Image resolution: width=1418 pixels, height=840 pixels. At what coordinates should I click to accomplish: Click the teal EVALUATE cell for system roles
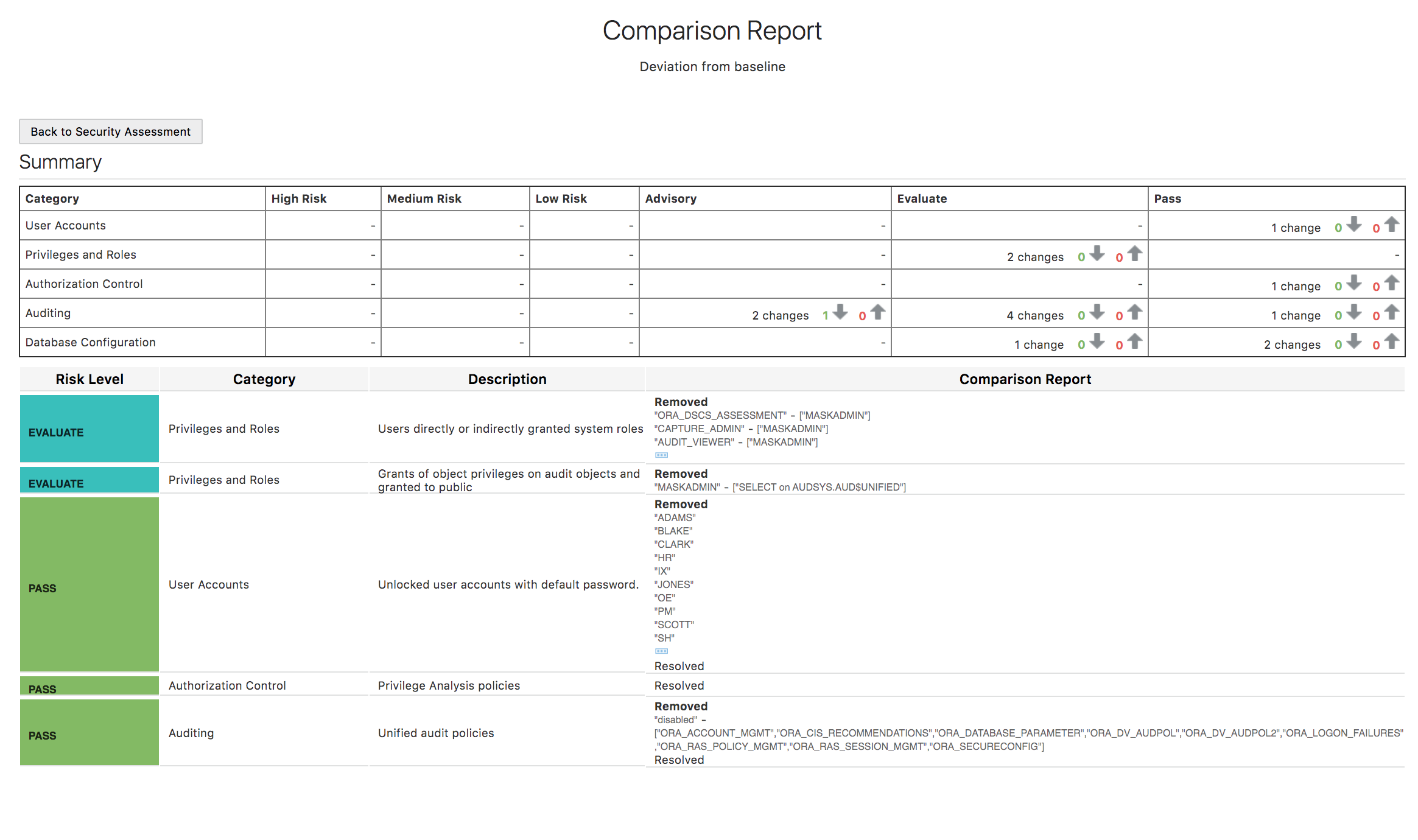(90, 429)
